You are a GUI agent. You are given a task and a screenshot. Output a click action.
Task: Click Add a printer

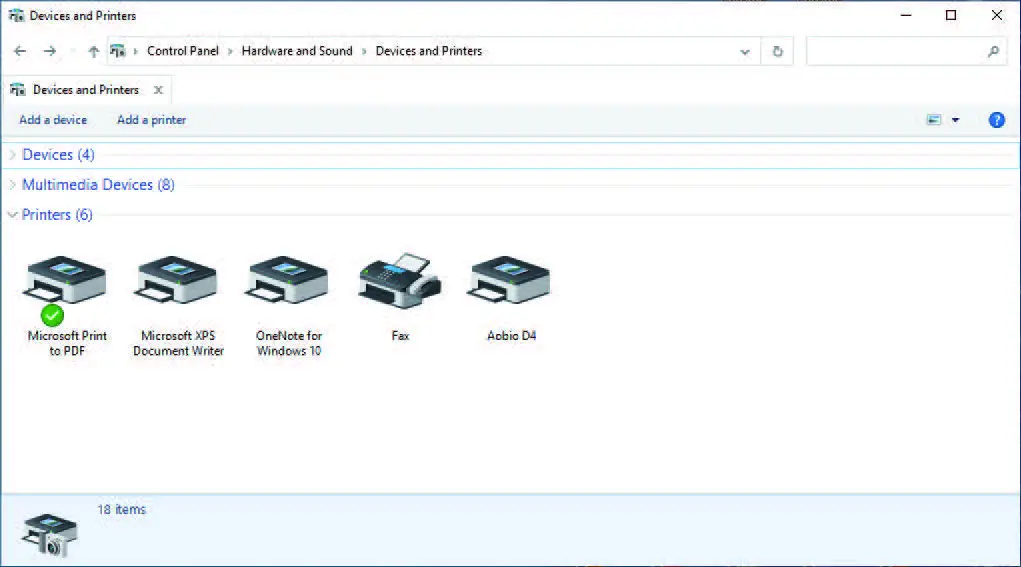pos(151,120)
